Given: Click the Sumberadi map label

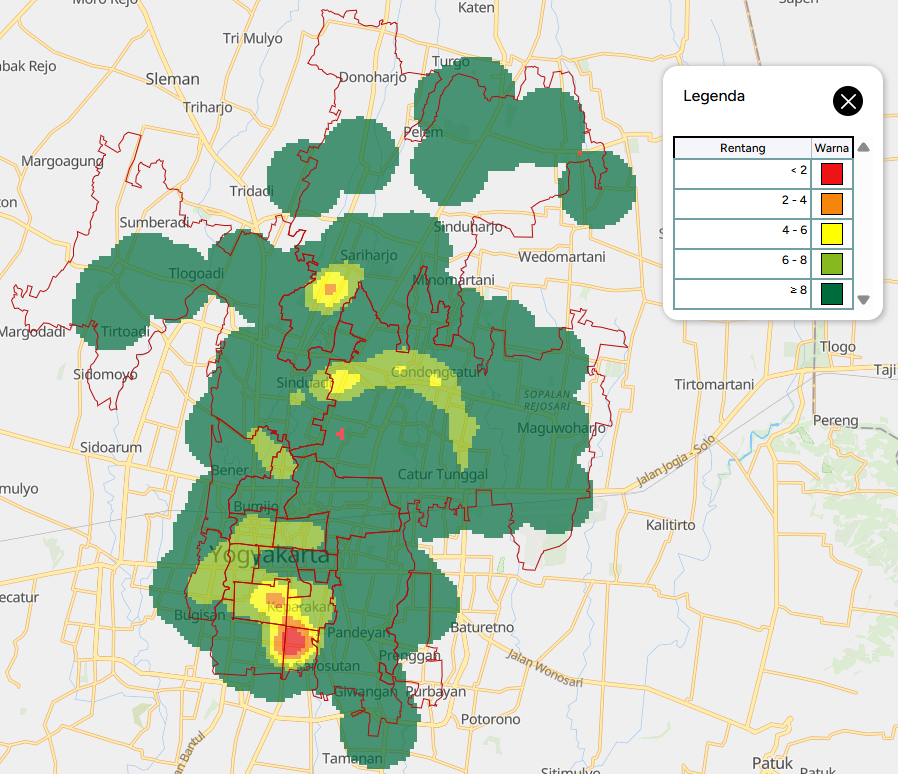Looking at the screenshot, I should (154, 222).
